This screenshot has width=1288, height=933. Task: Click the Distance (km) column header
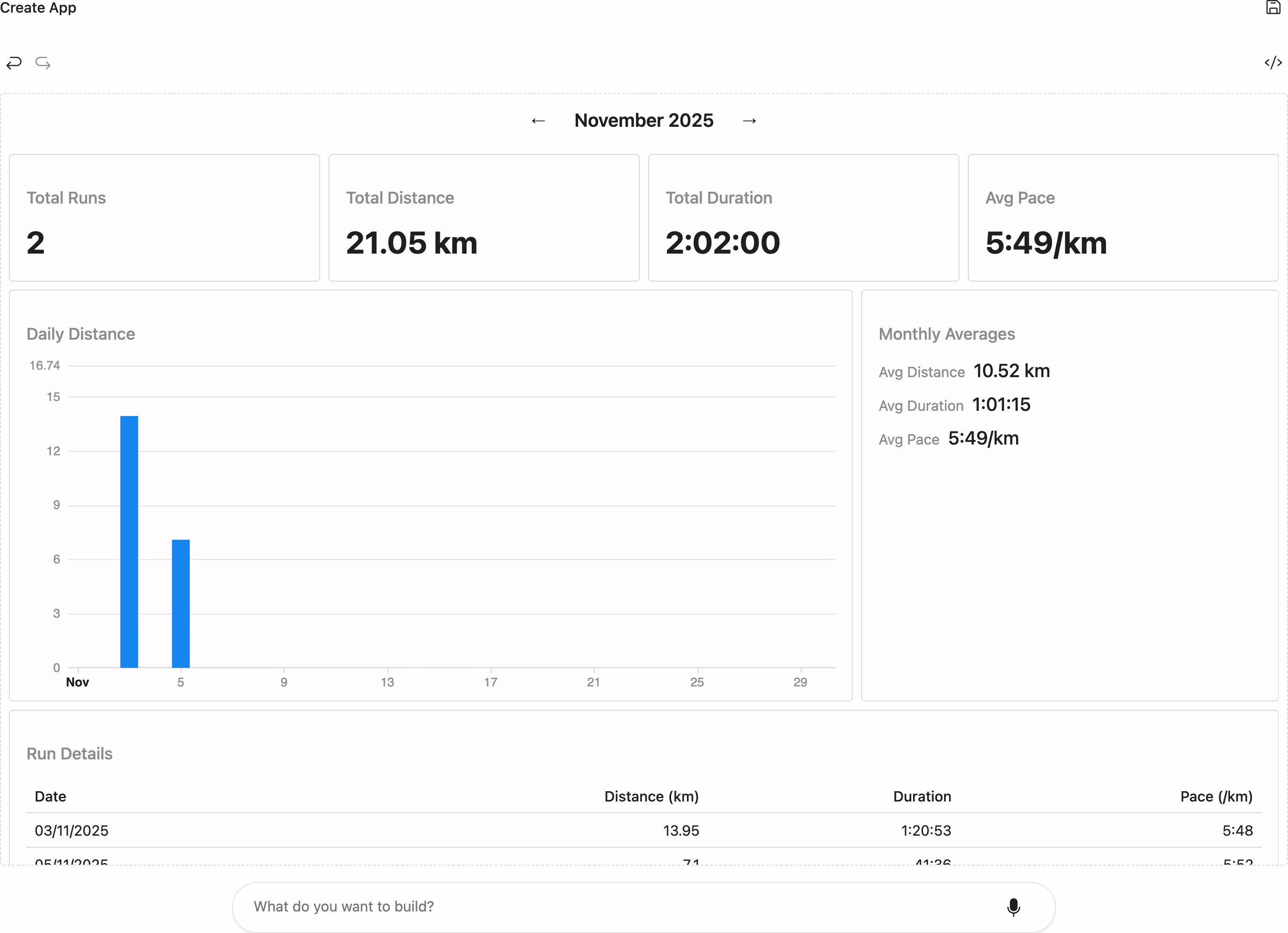click(651, 796)
